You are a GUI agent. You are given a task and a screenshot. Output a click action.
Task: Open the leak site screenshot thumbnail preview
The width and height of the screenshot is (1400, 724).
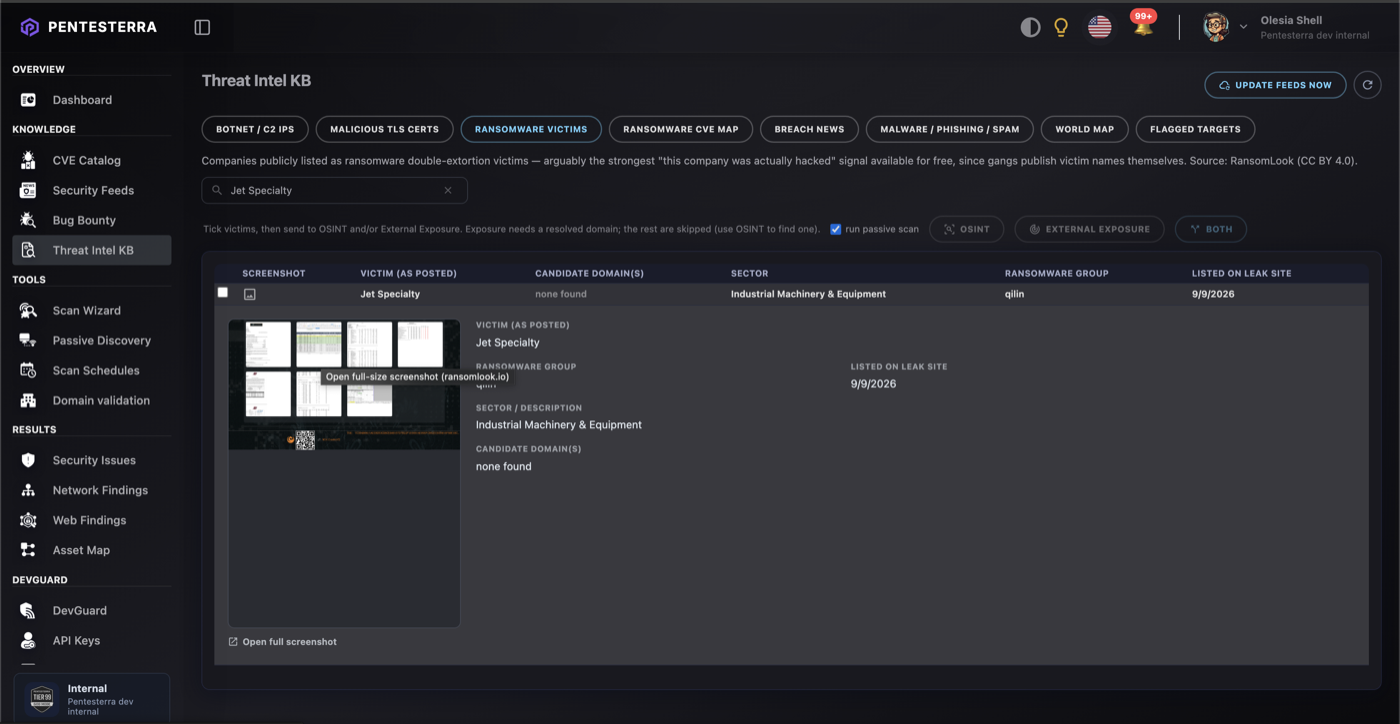click(344, 385)
